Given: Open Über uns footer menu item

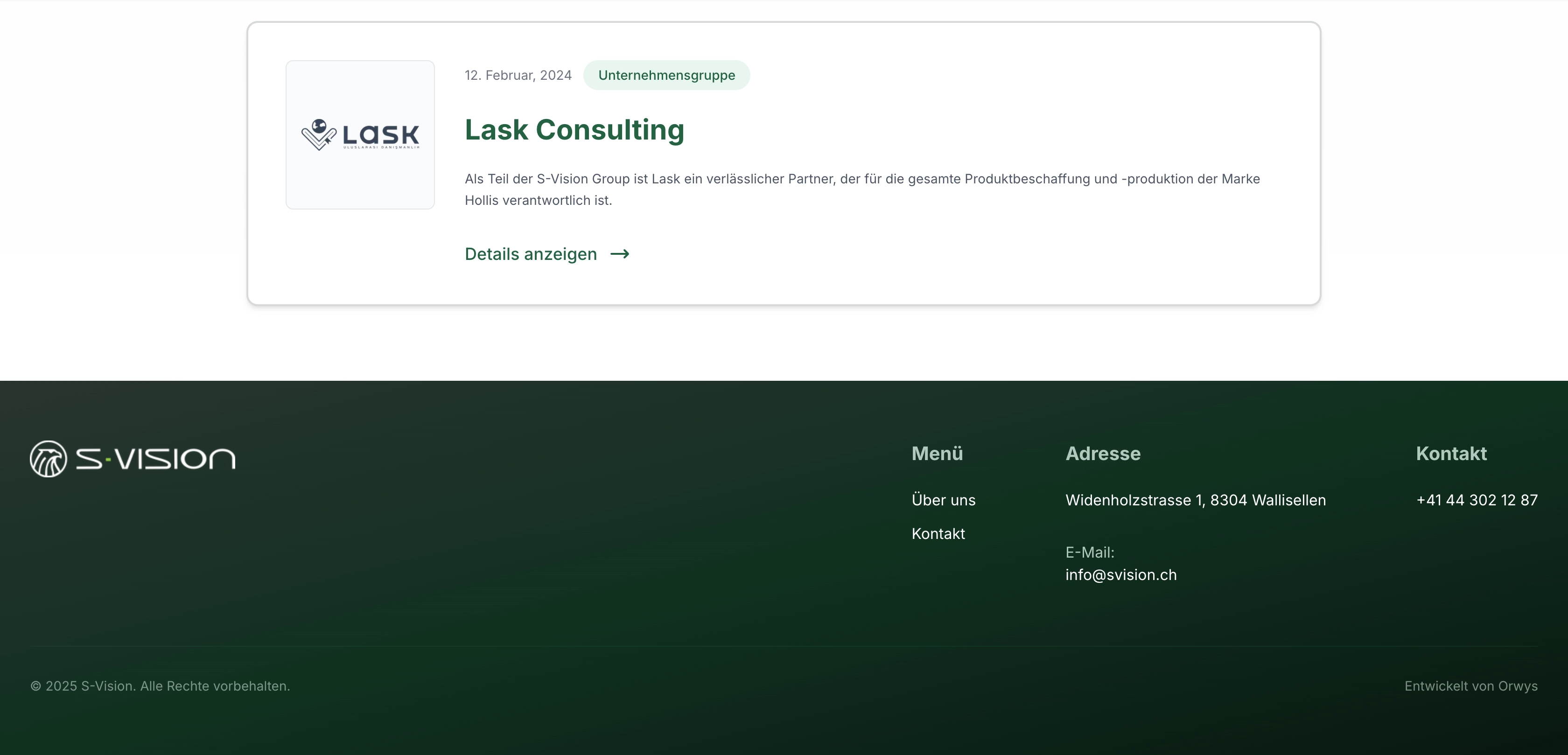Looking at the screenshot, I should point(943,500).
